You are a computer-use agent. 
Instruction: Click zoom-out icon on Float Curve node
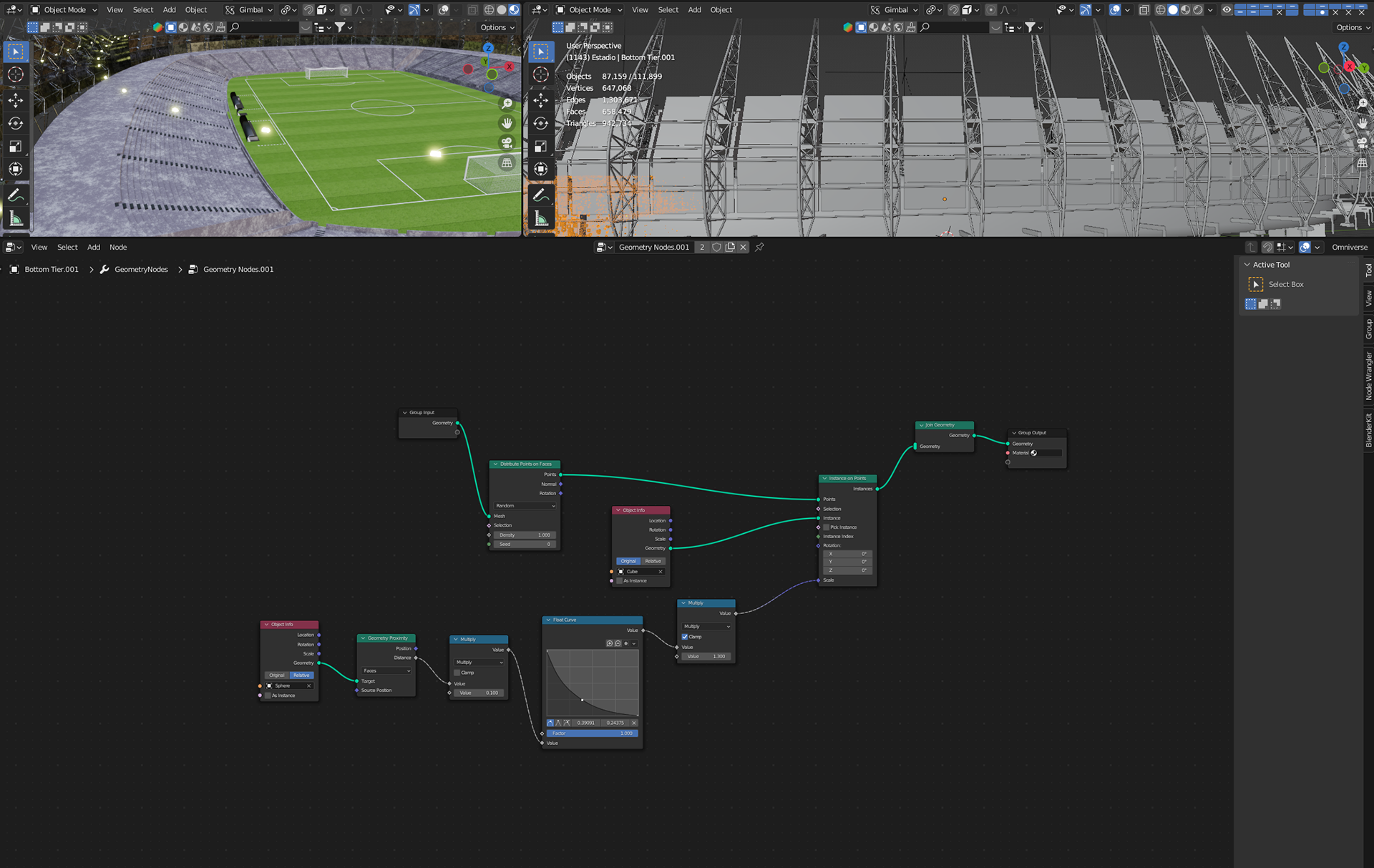618,643
